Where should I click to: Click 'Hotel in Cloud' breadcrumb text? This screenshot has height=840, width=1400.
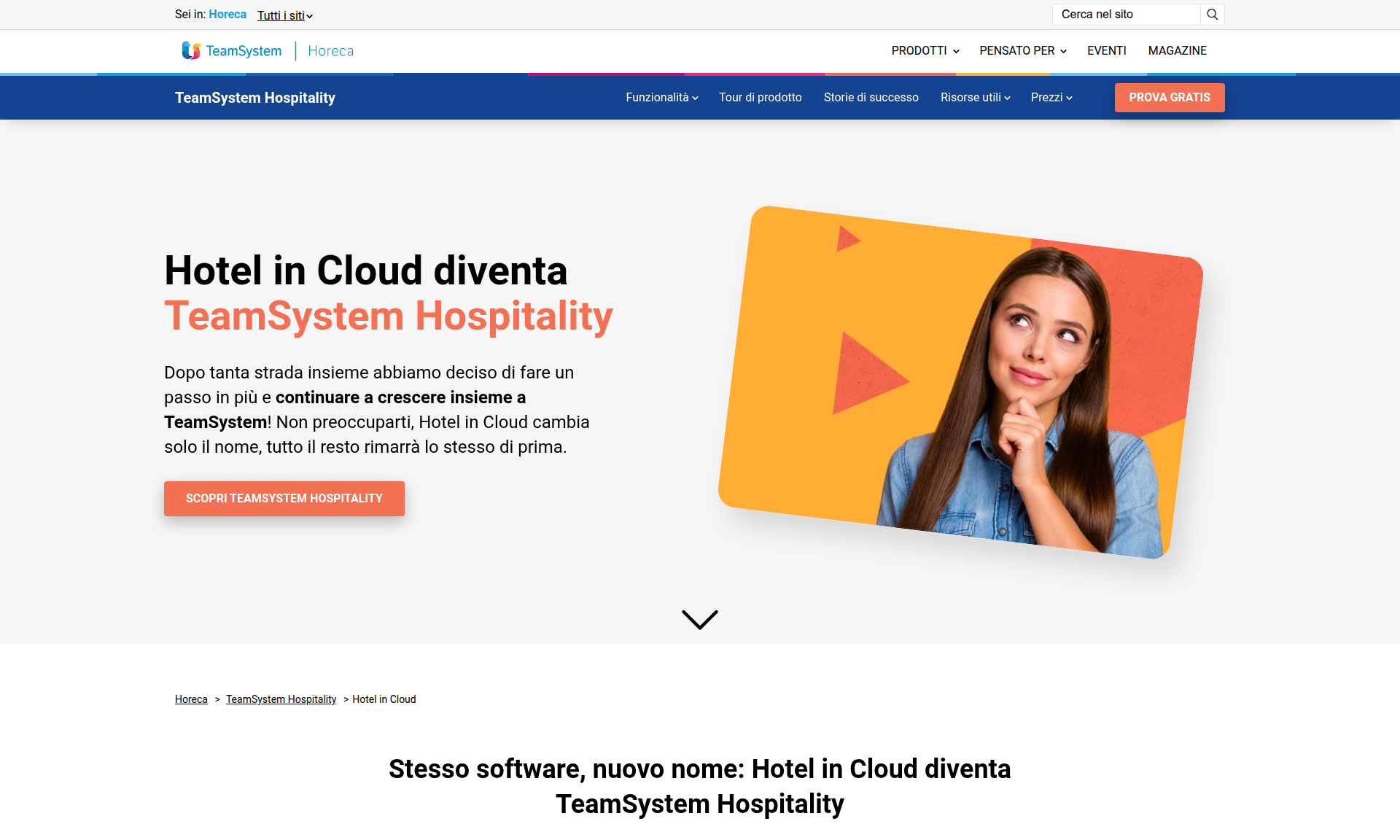384,699
